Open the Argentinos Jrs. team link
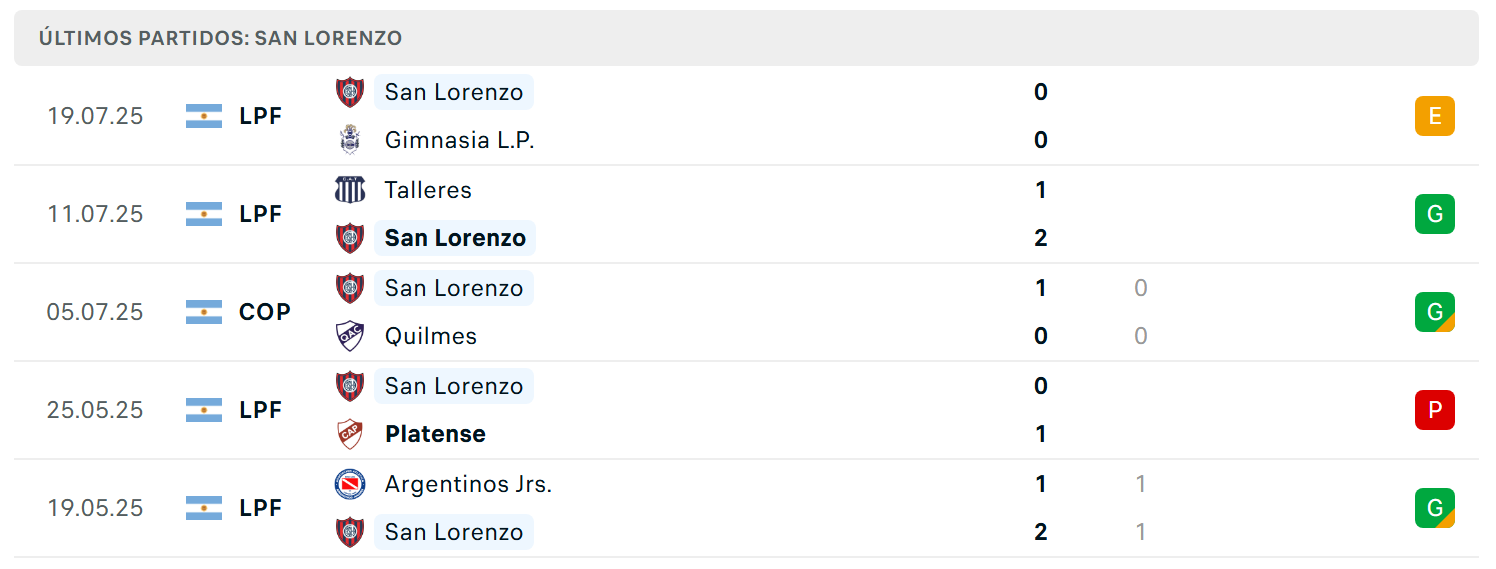Image resolution: width=1496 pixels, height=569 pixels. click(468, 484)
